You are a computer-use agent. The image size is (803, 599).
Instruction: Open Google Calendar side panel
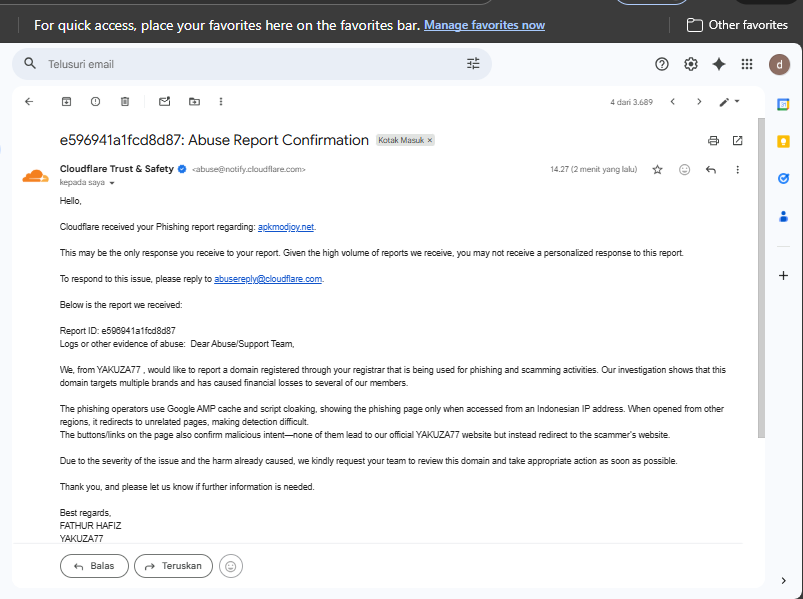(783, 104)
